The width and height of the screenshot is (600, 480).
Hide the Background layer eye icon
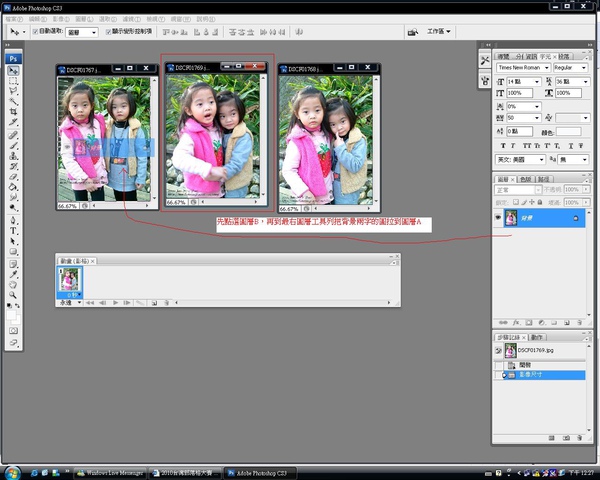498,217
